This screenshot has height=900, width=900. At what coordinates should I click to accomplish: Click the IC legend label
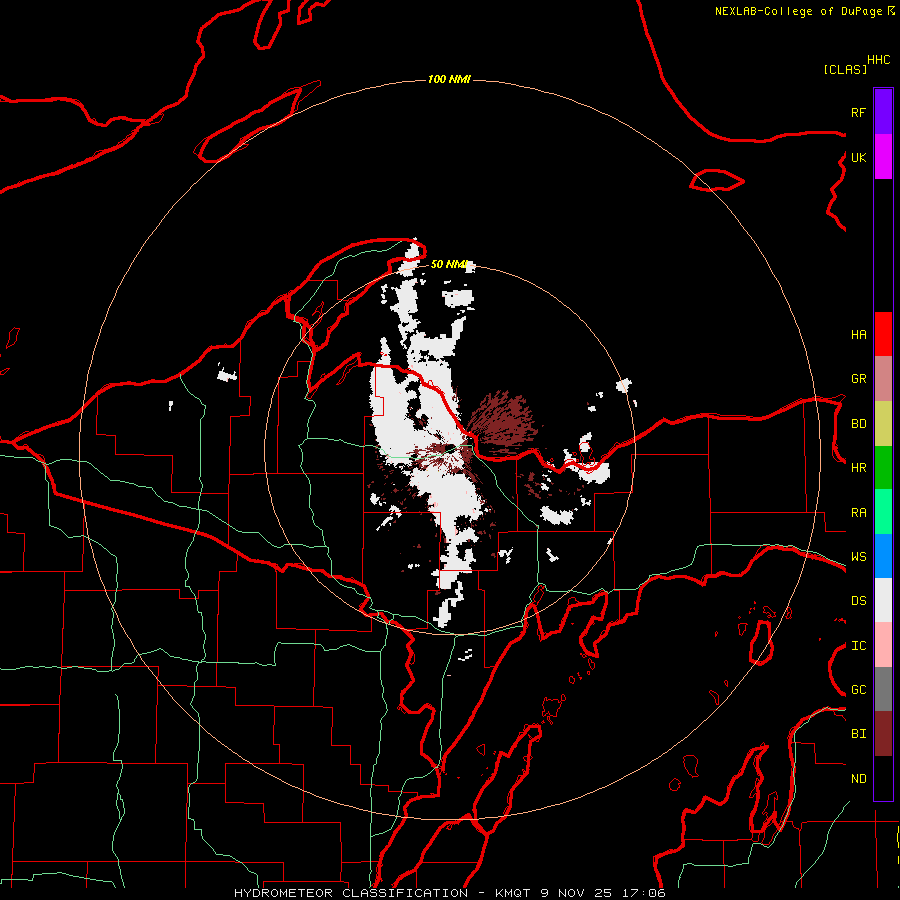(x=858, y=646)
